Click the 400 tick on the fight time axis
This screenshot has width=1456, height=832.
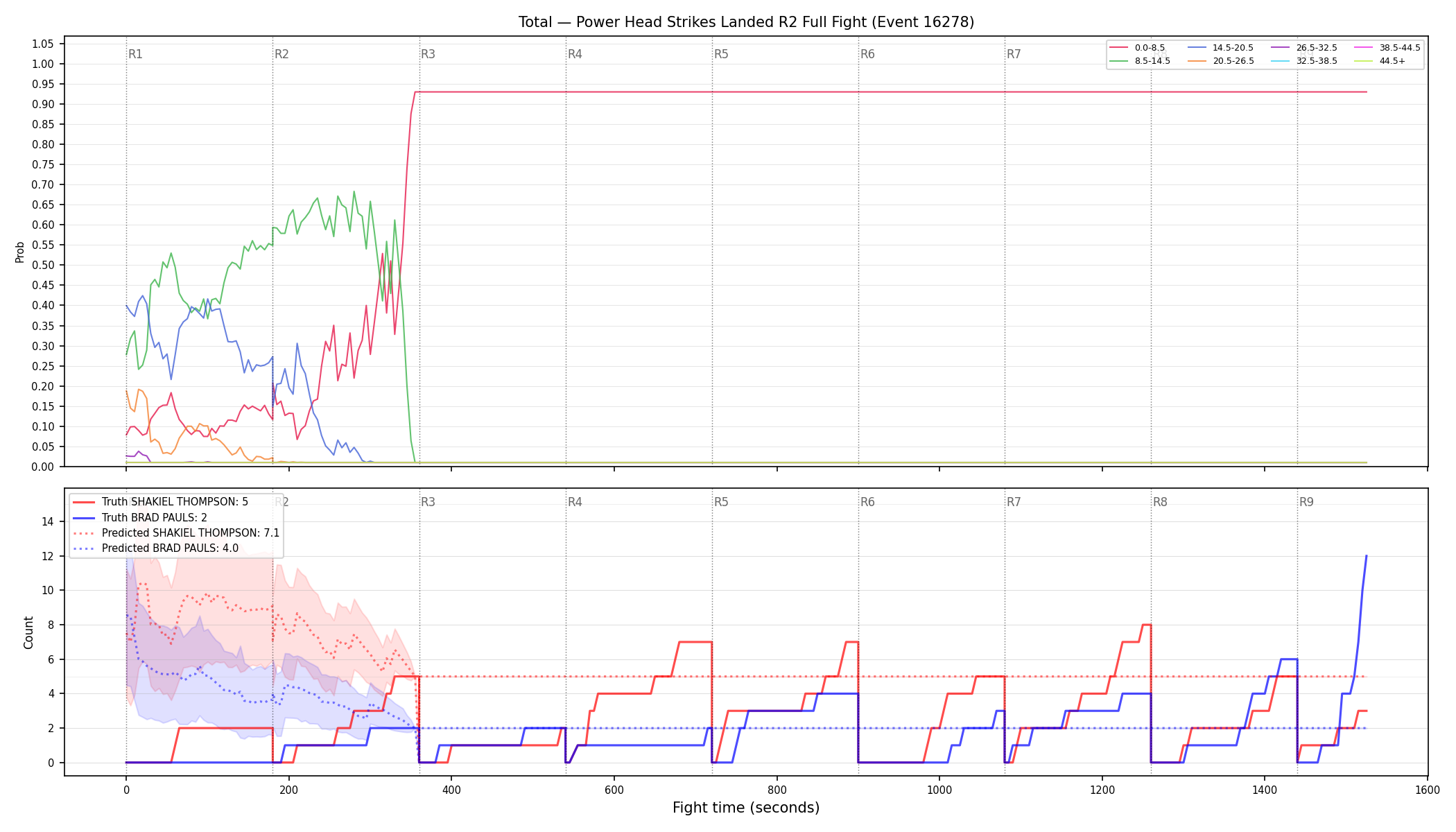(x=451, y=790)
